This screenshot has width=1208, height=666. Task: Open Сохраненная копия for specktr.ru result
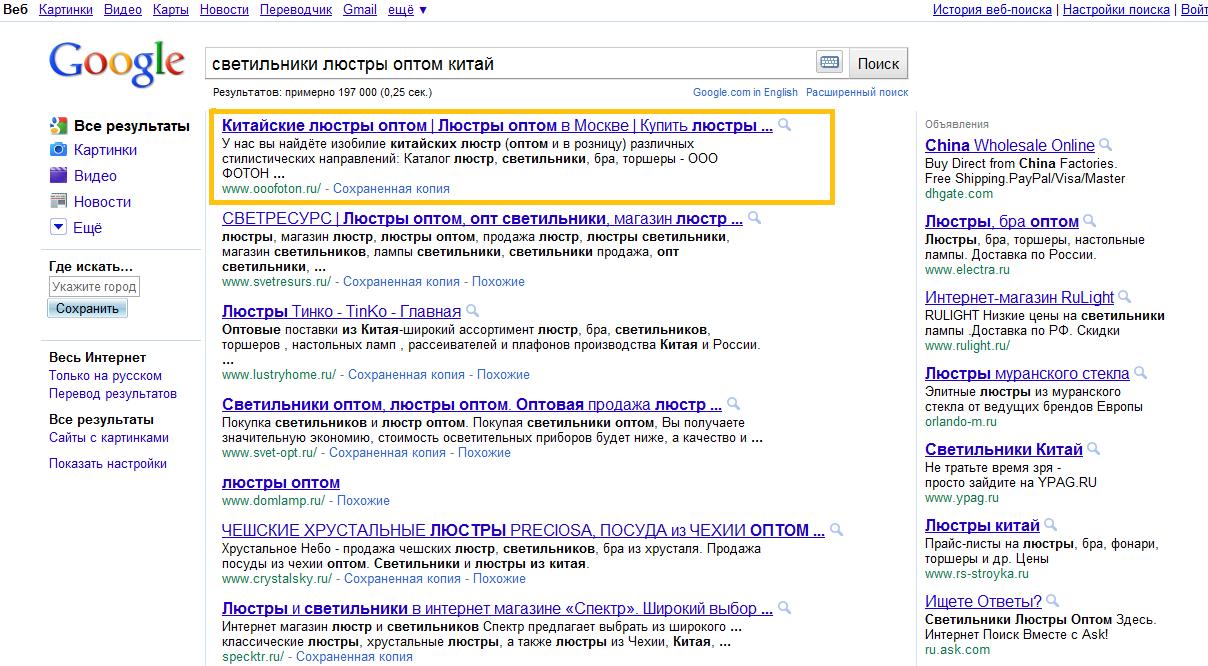[x=355, y=657]
